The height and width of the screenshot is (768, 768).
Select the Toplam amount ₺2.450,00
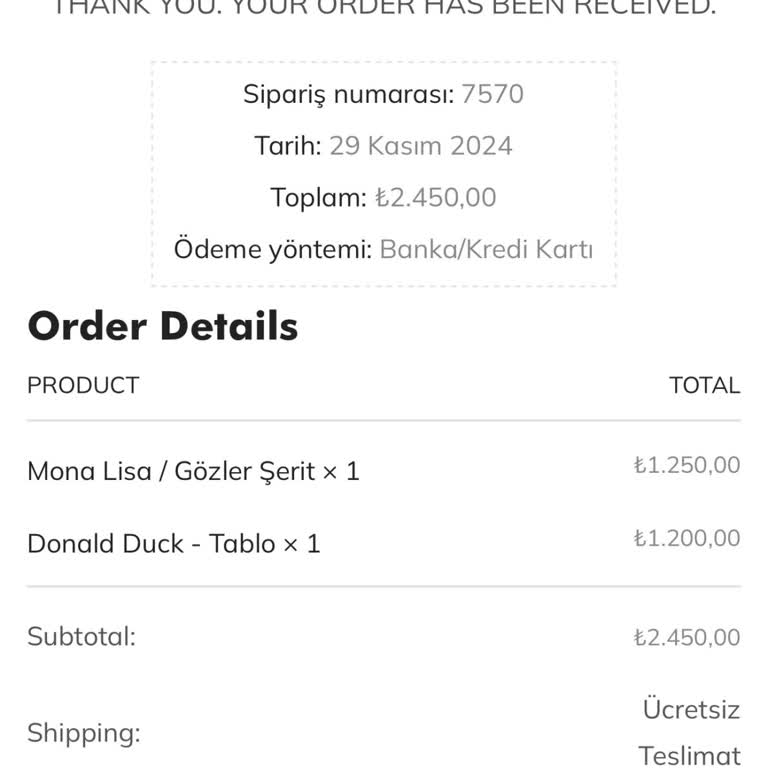436,198
